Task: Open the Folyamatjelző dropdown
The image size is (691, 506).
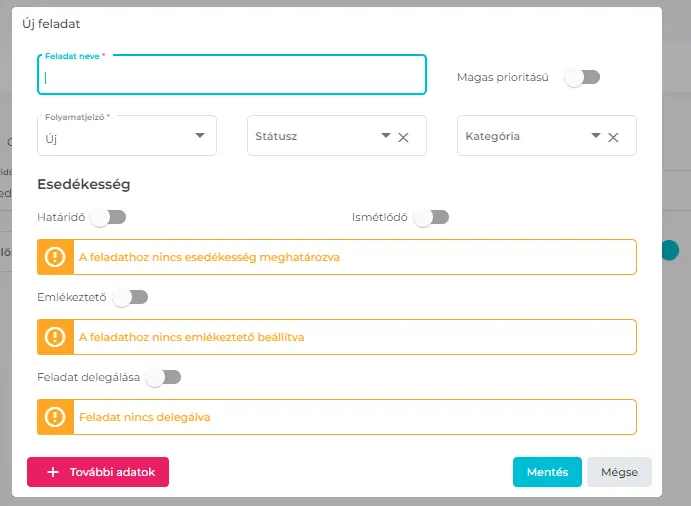Action: (200, 136)
